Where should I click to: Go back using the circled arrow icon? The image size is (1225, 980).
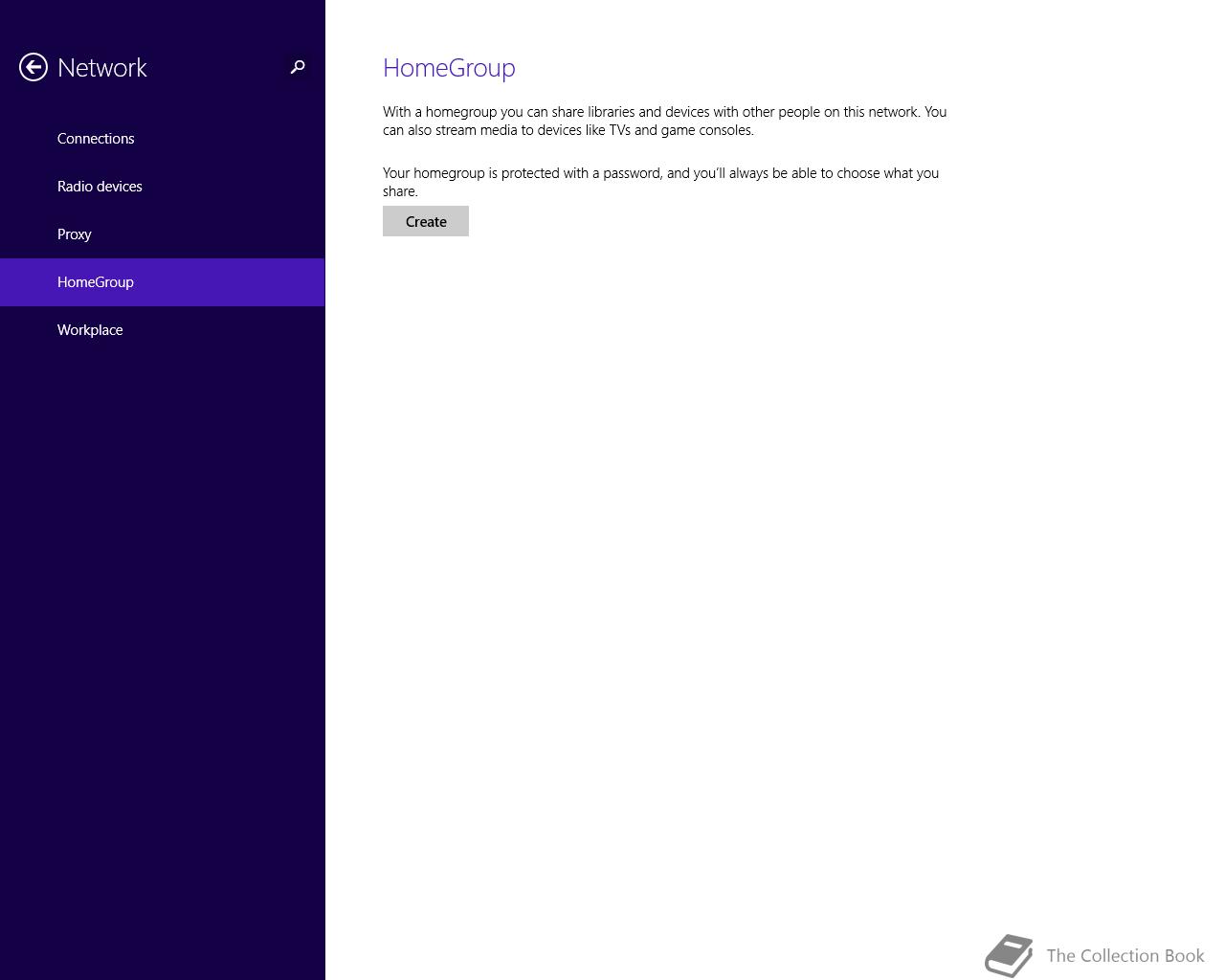(33, 67)
